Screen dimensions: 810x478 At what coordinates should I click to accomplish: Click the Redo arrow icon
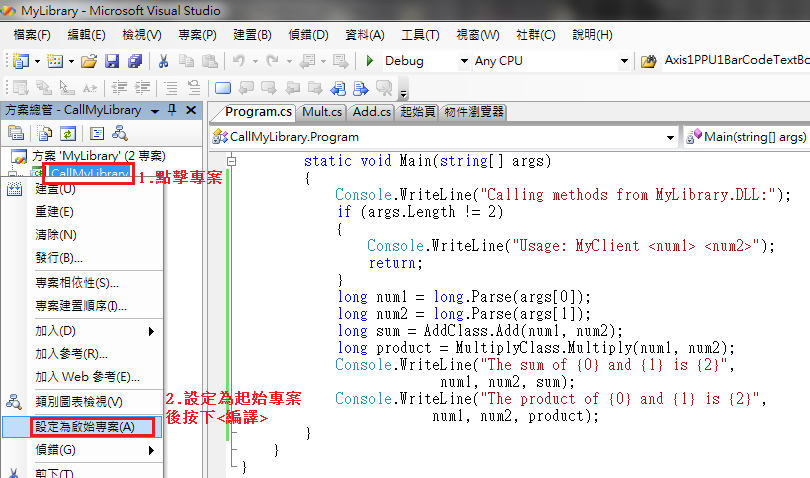[x=272, y=61]
